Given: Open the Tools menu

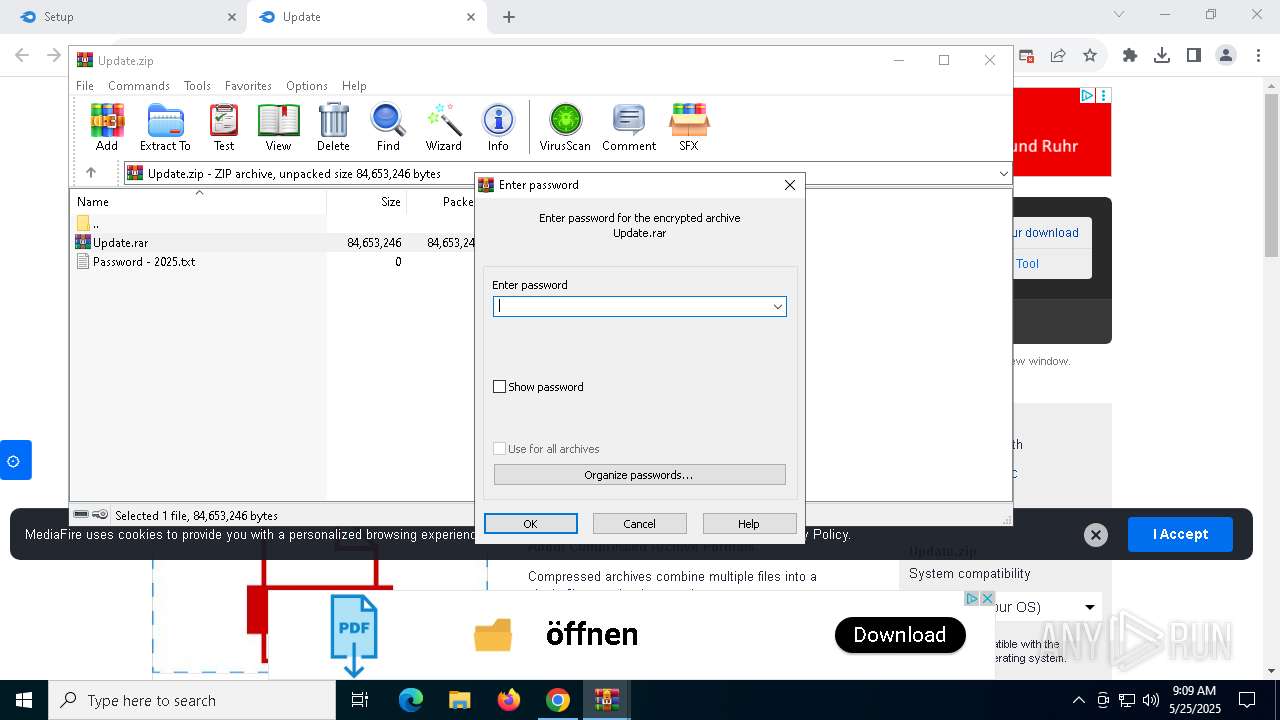Looking at the screenshot, I should click(197, 86).
